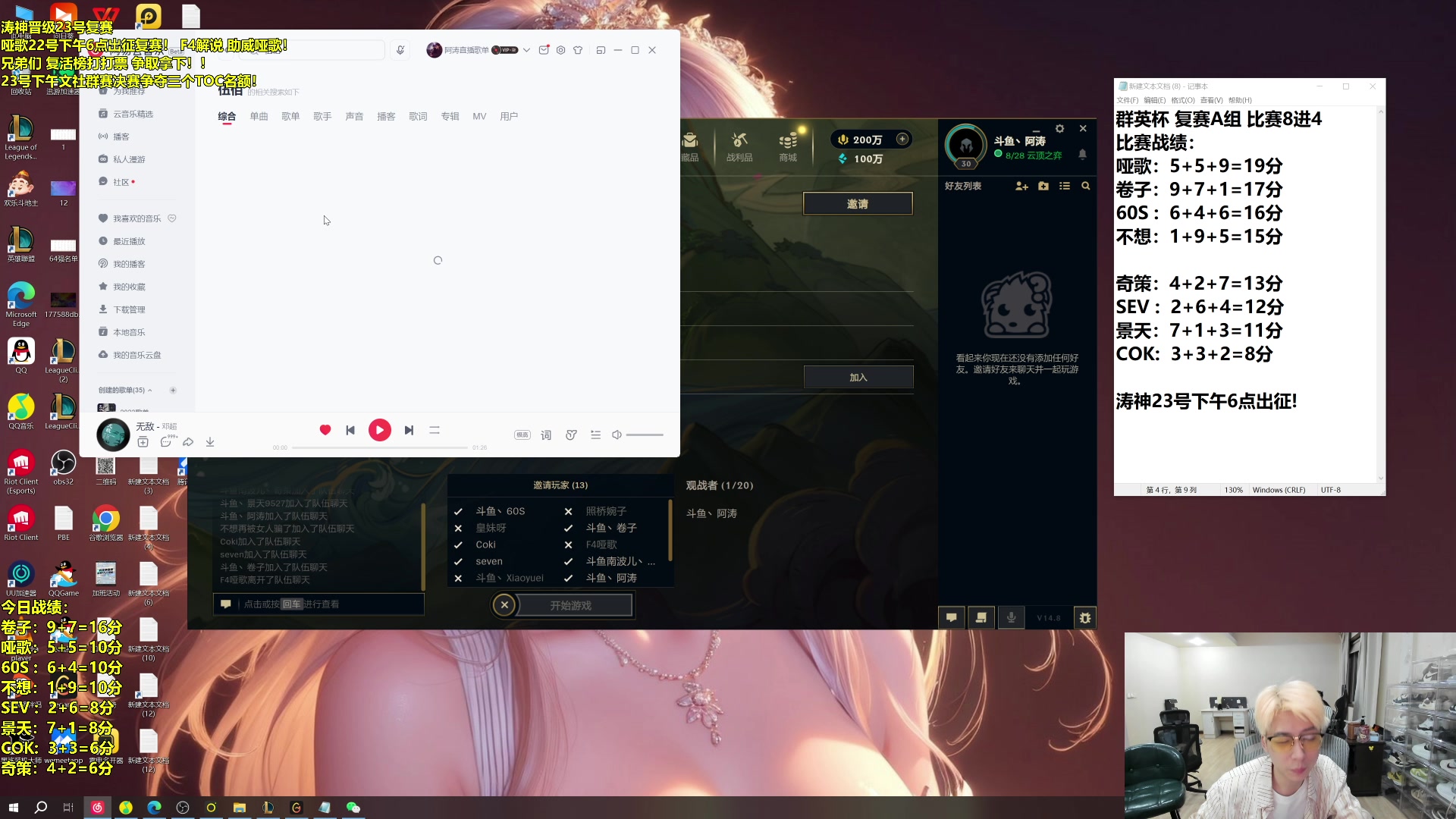Click the voice search microphone icon
This screenshot has width=1456, height=819.
(400, 50)
